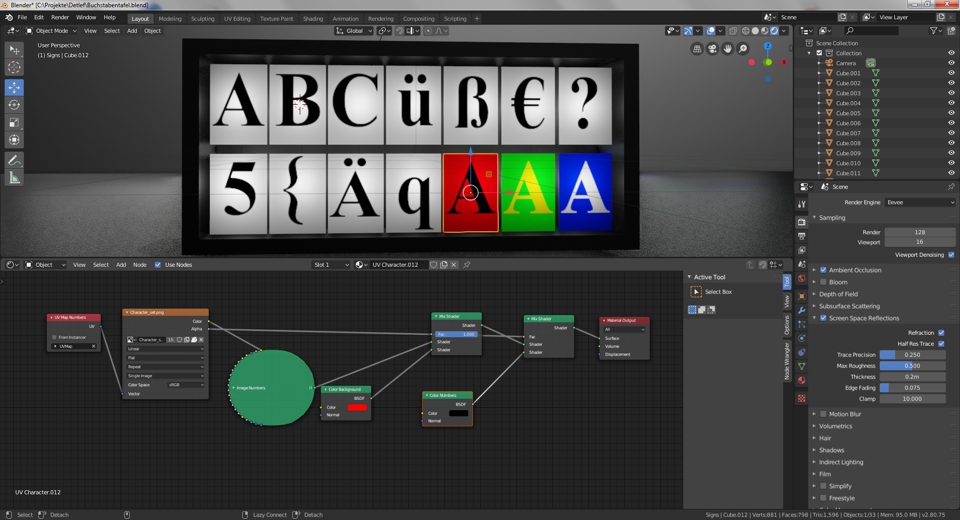Viewport: 960px width, 520px height.
Task: Click Add in the node editor header
Action: click(121, 265)
